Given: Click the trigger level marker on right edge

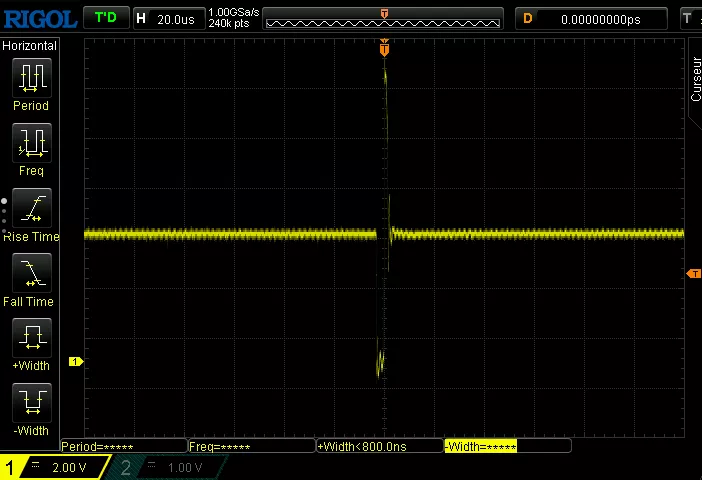Looking at the screenshot, I should (x=692, y=274).
